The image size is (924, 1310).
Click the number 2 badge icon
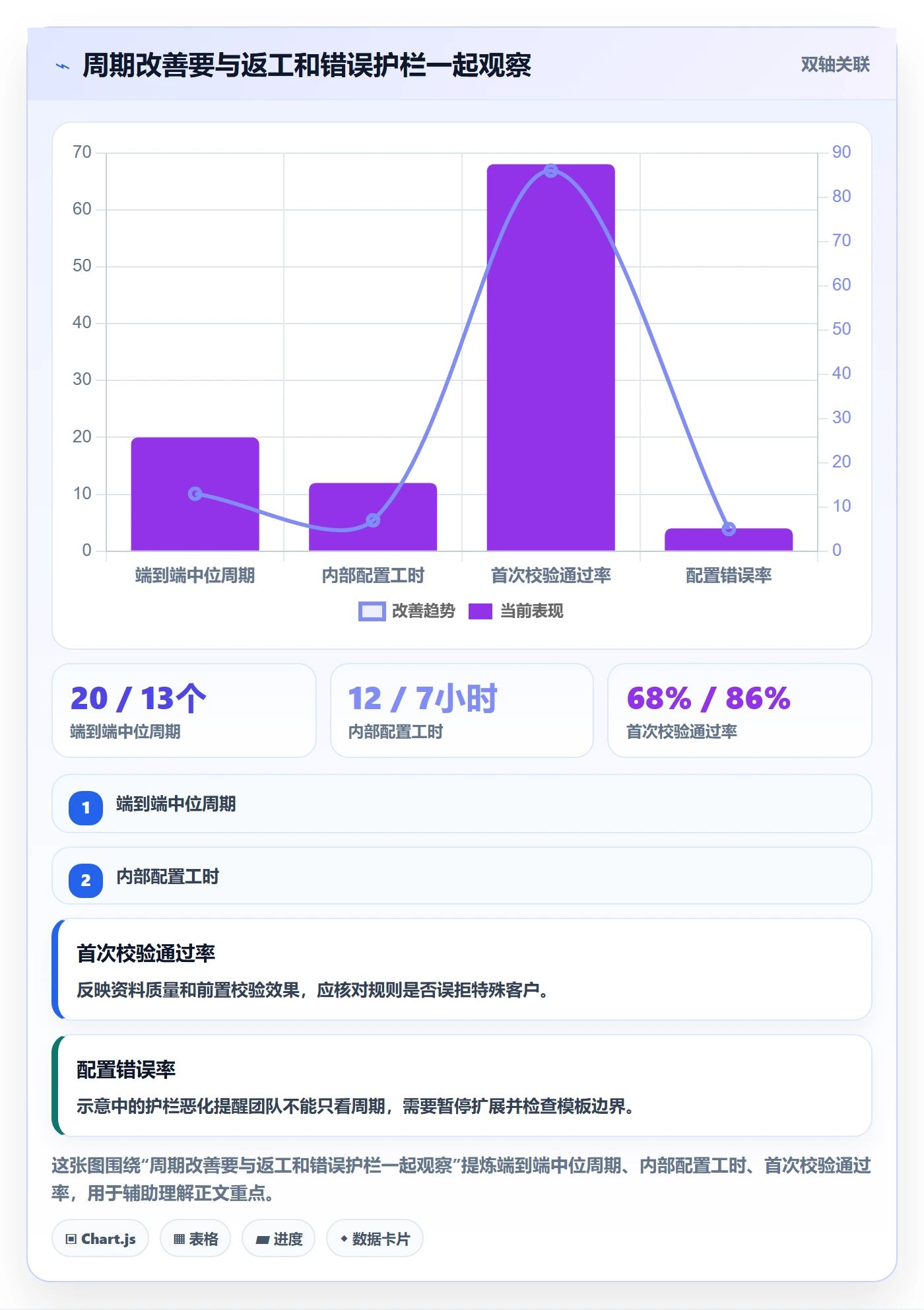coord(86,880)
